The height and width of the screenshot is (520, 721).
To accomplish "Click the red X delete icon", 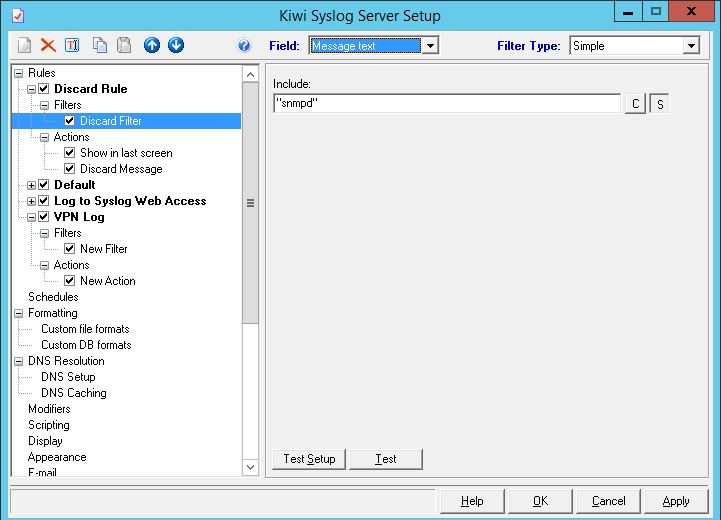I will pos(48,45).
